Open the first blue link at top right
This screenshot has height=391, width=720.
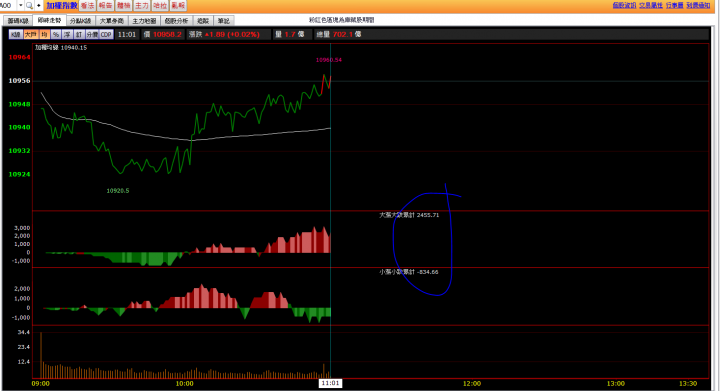(624, 5)
